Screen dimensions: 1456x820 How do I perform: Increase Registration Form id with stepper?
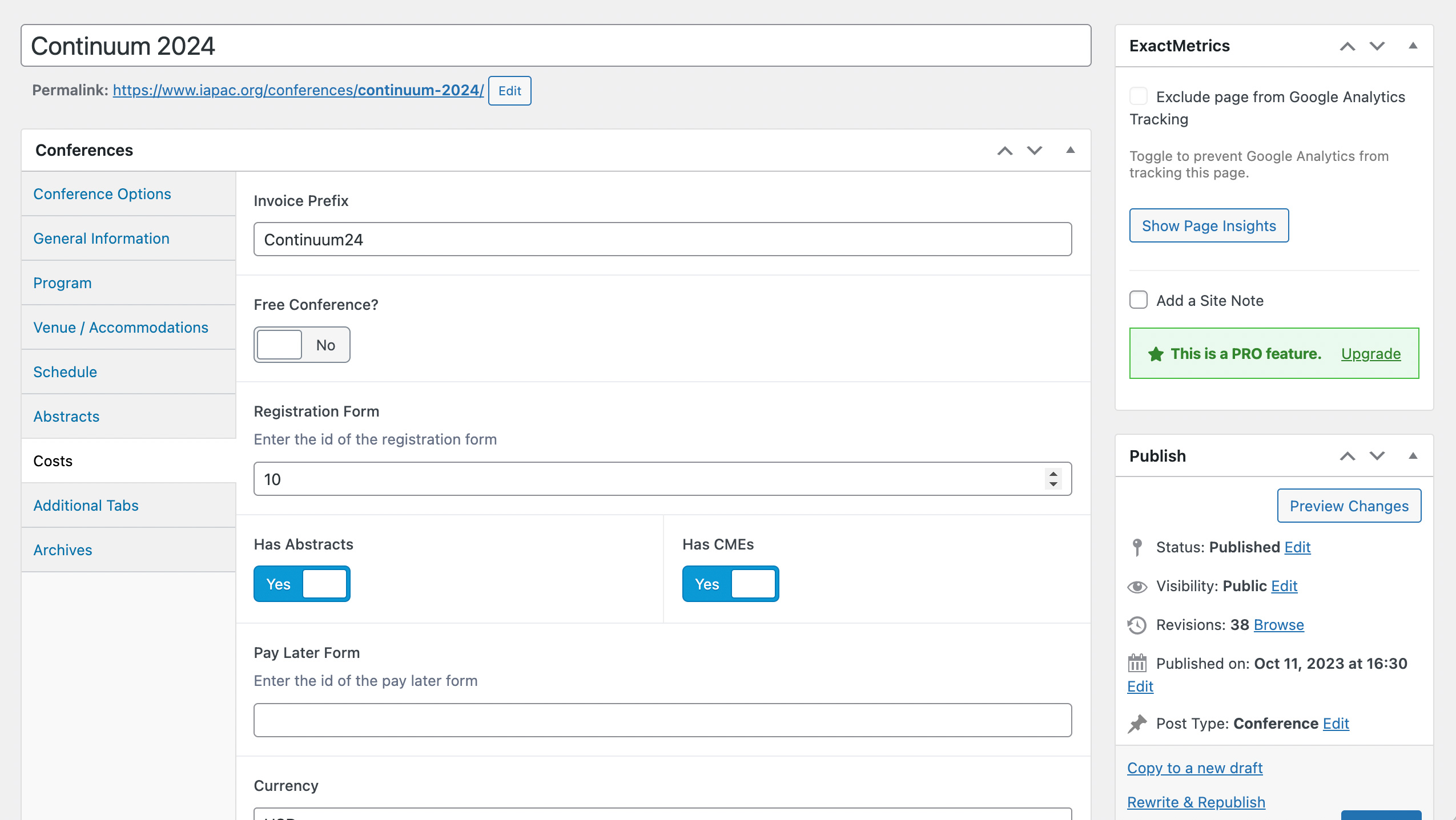[x=1053, y=473]
